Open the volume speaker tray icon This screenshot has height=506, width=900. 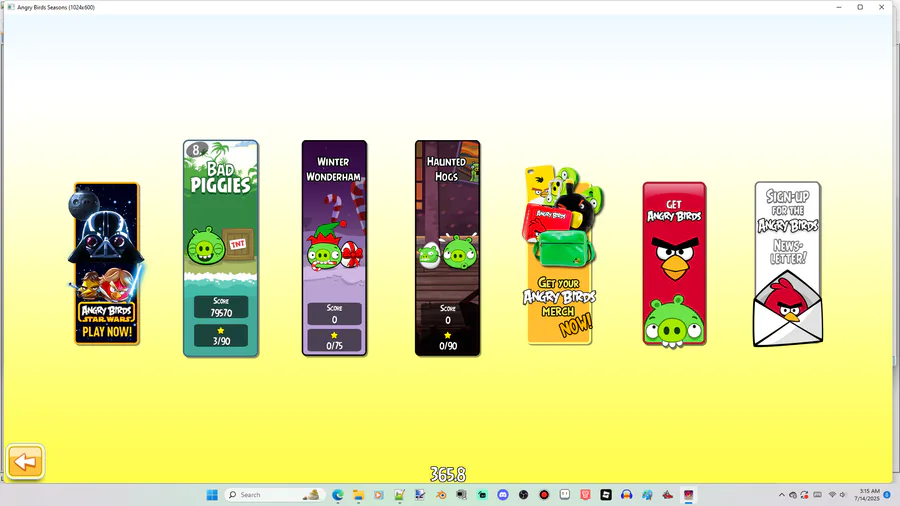pyautogui.click(x=843, y=495)
